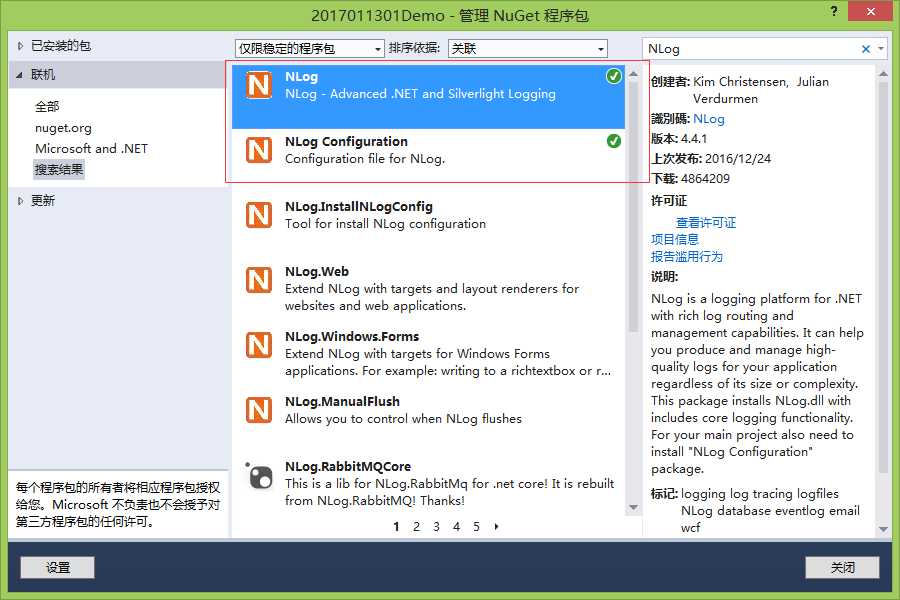
Task: Click the NLog.ManualFlush package icon
Action: (x=259, y=411)
